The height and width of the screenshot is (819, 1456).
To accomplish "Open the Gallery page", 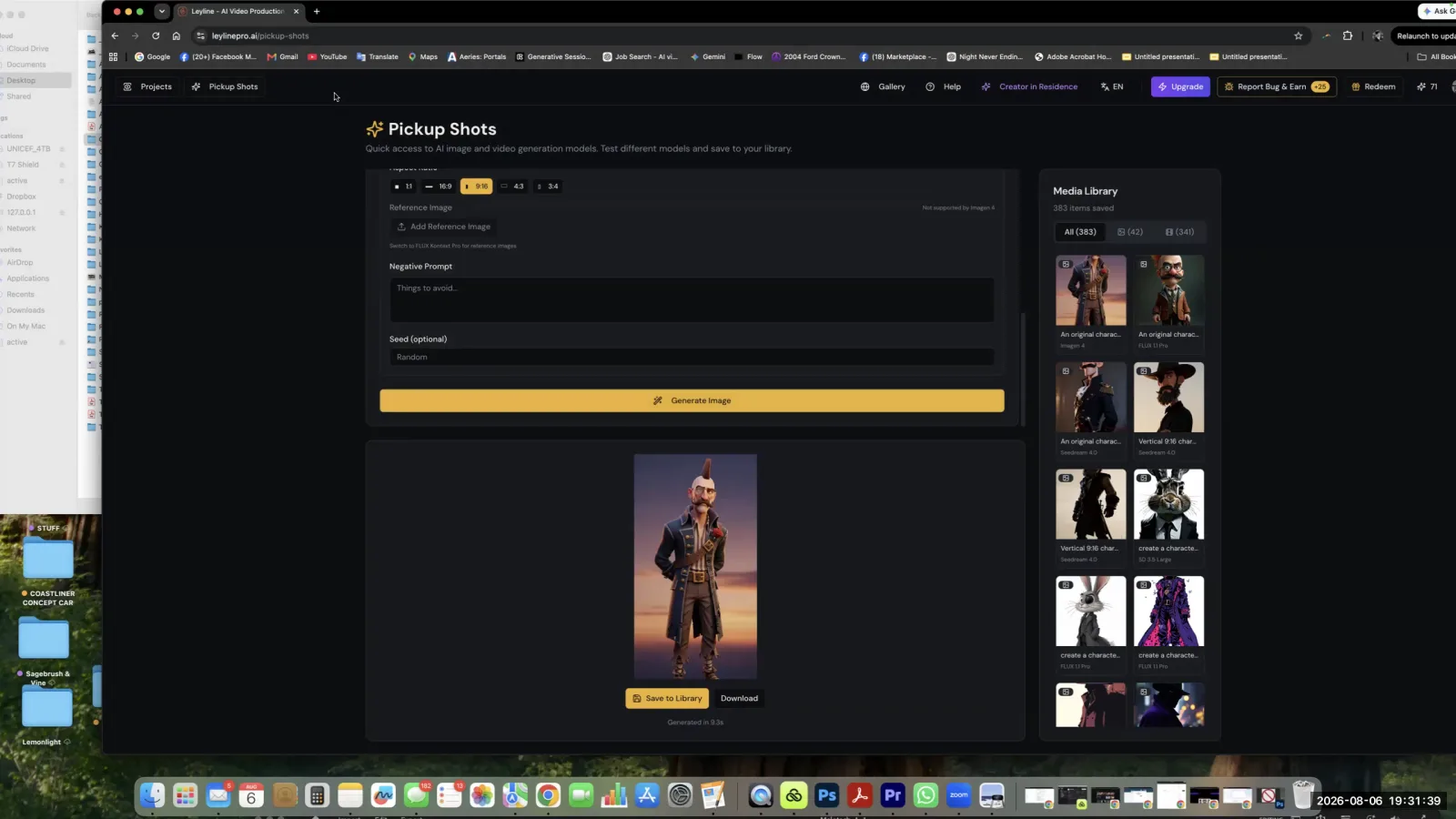I will coord(883,86).
